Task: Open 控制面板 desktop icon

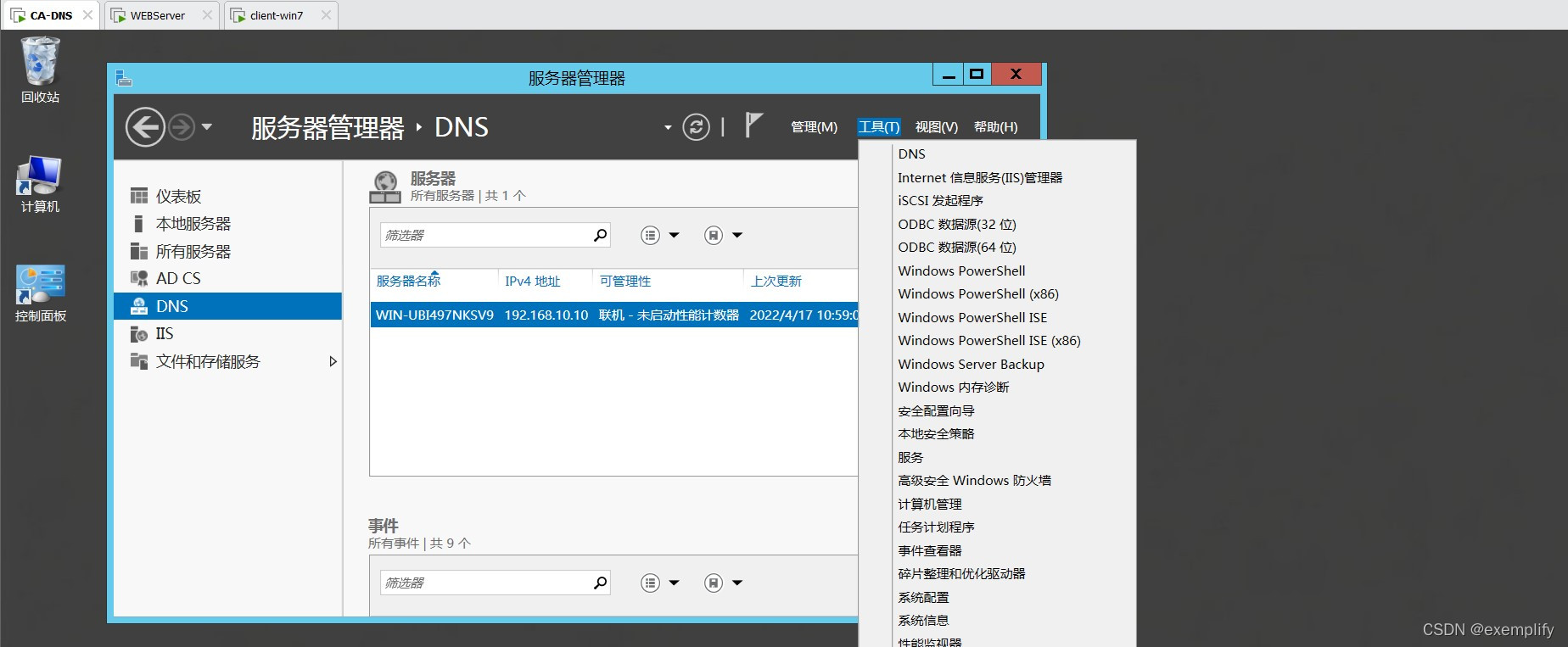Action: click(x=40, y=293)
